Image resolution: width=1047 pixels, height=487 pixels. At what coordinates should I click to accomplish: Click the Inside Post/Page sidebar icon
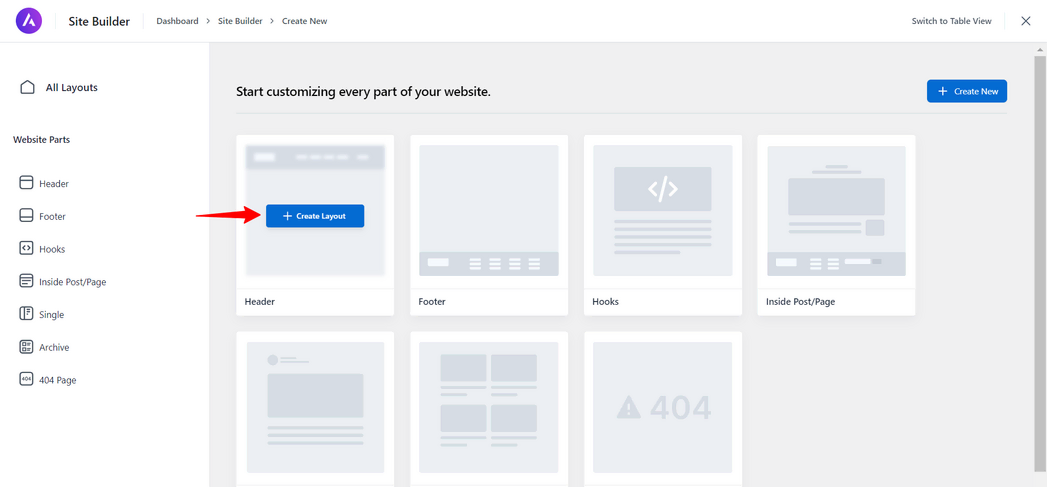(26, 282)
